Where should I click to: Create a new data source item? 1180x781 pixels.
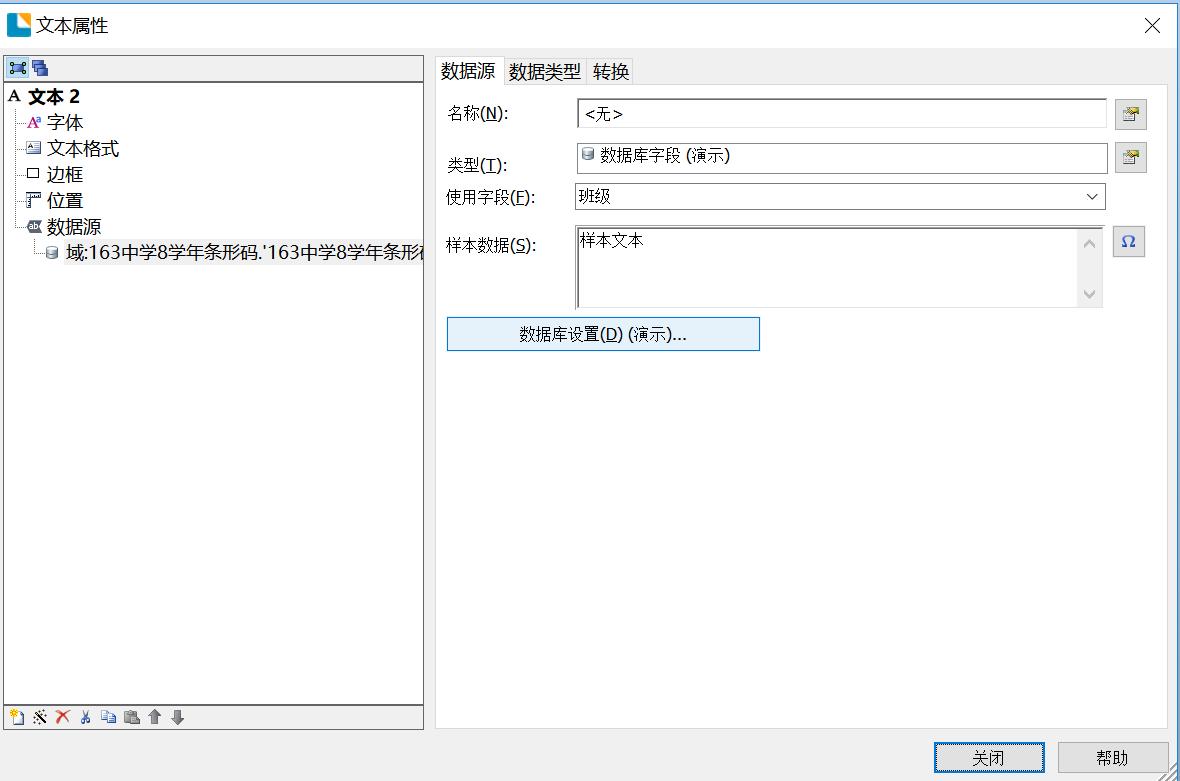coord(16,717)
